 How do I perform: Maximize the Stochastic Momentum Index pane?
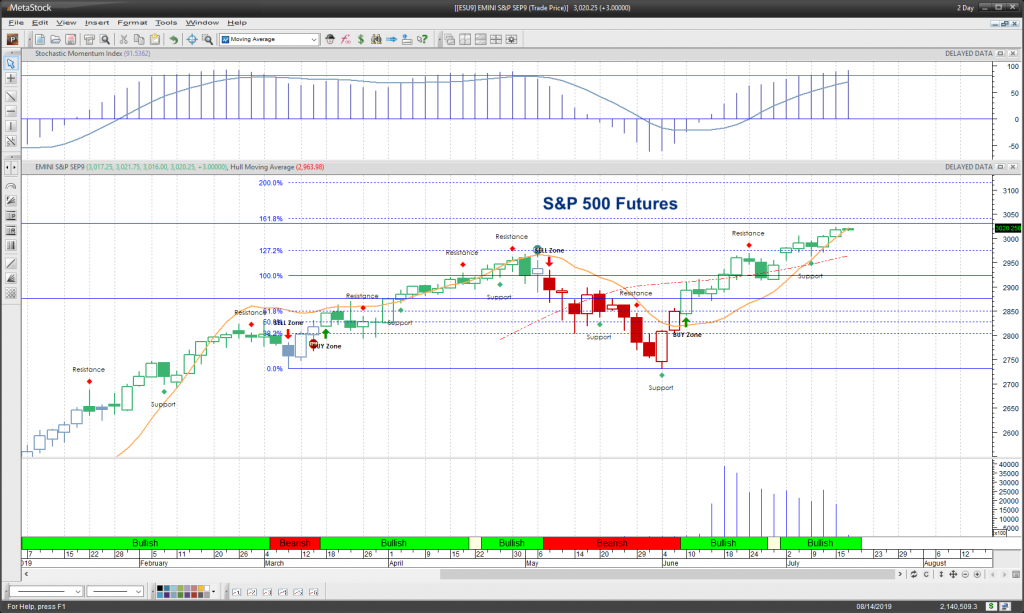click(x=1000, y=54)
